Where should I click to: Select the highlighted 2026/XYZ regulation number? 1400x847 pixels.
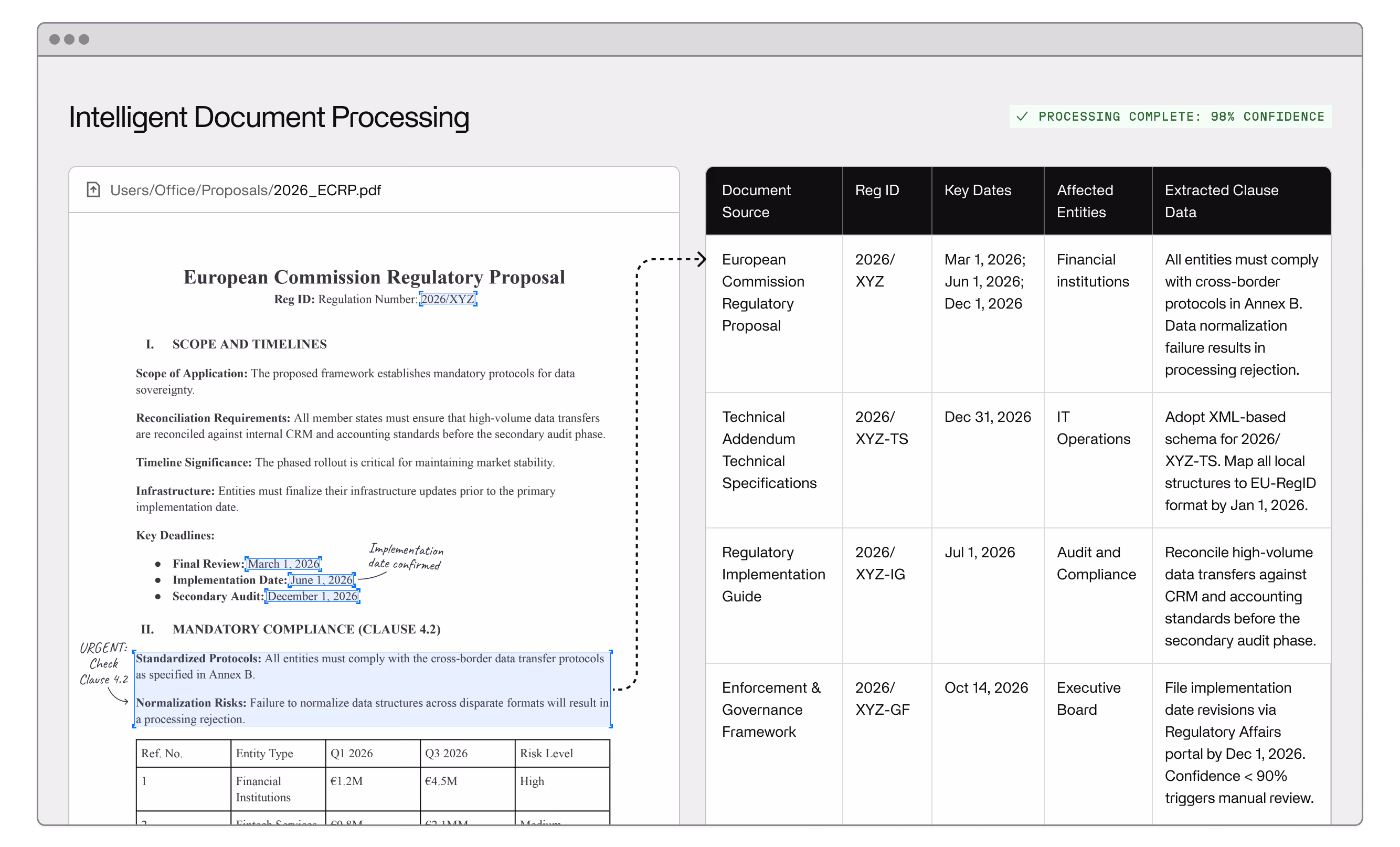(448, 299)
